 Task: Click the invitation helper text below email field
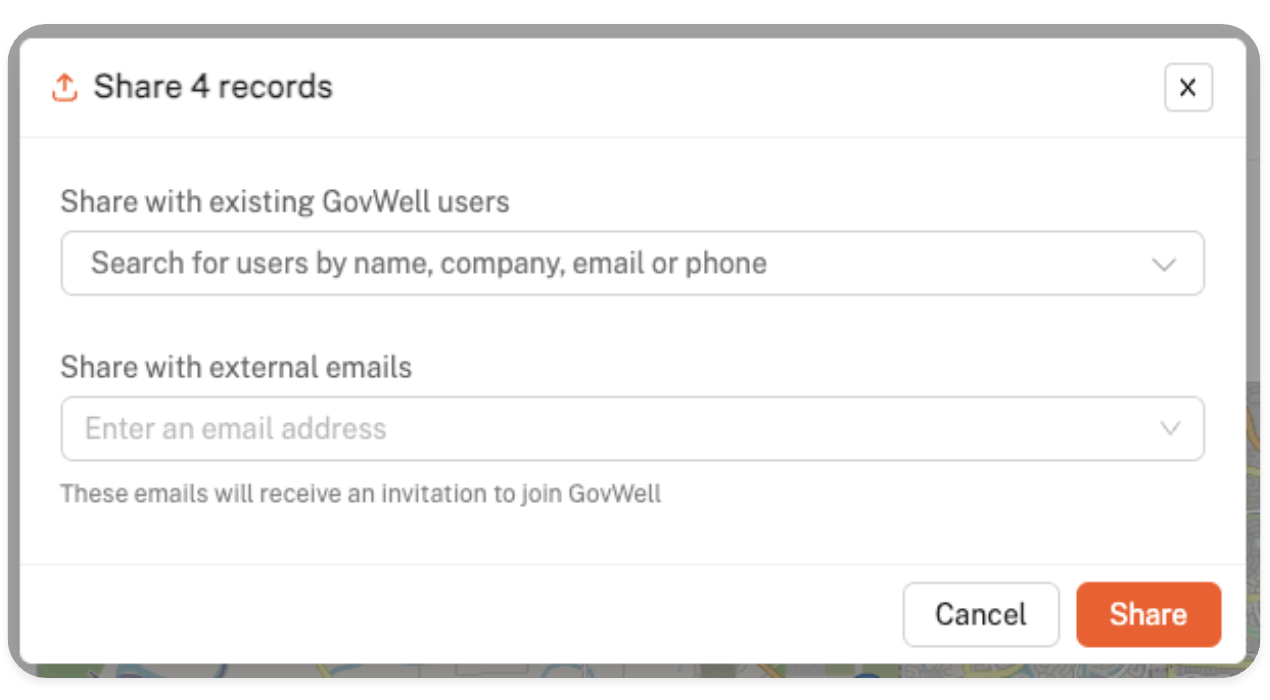(361, 493)
